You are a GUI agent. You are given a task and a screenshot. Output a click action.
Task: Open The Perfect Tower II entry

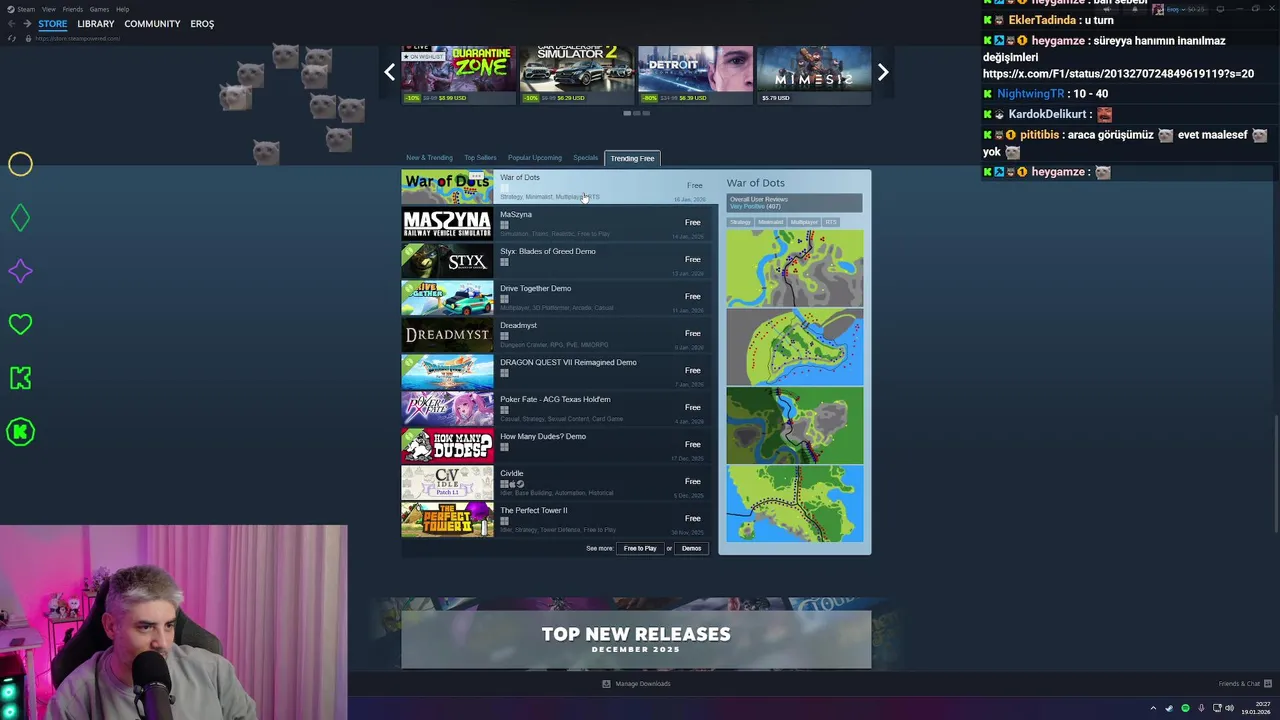click(556, 520)
